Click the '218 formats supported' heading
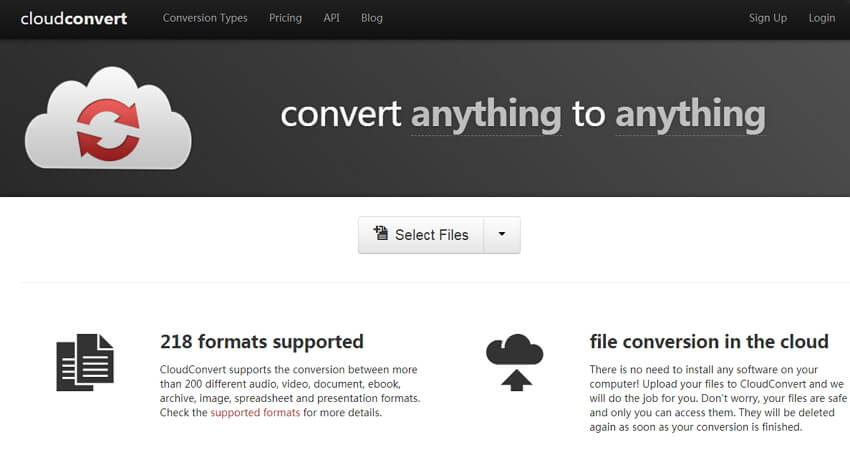 (262, 342)
